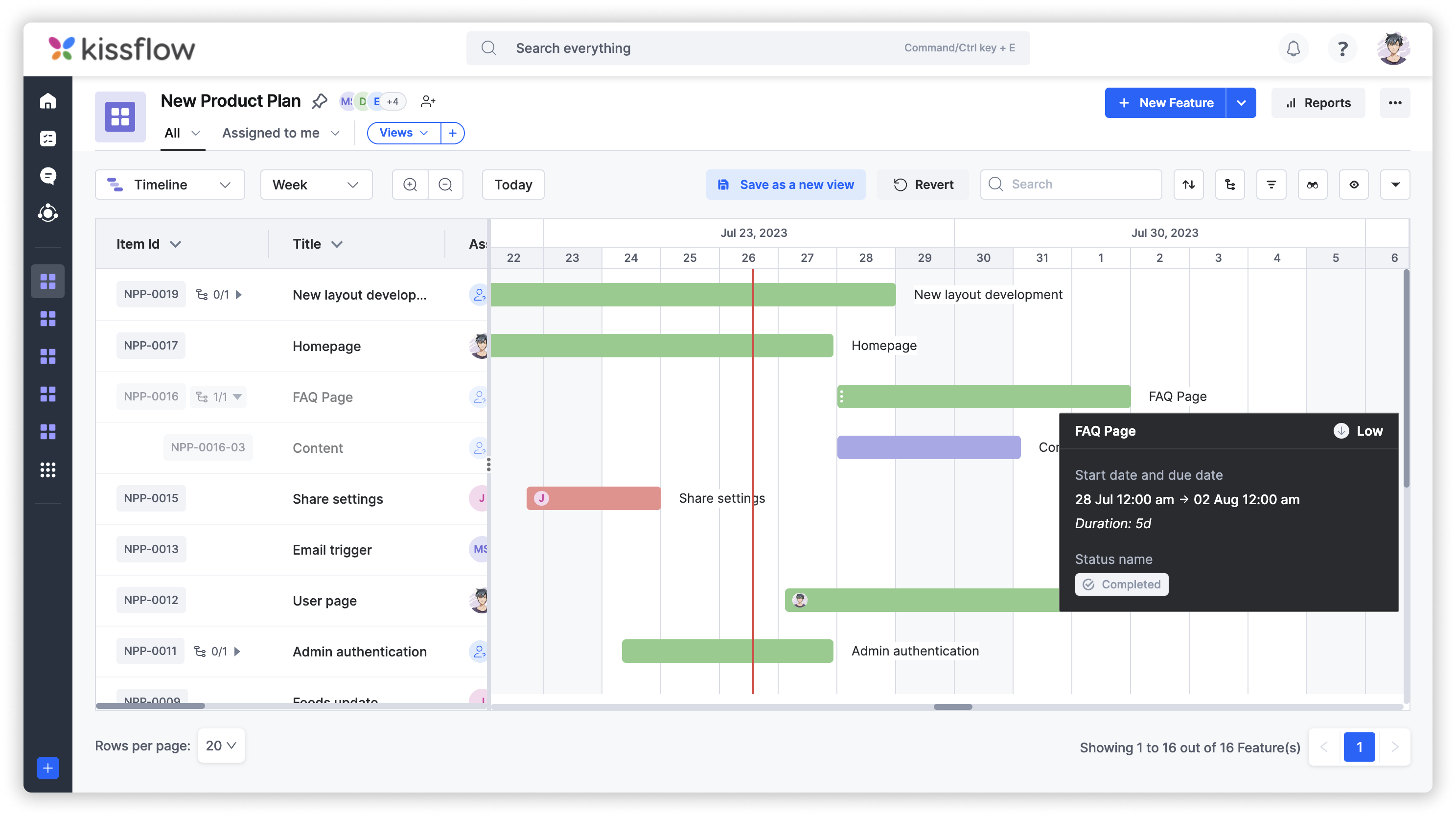This screenshot has height=817, width=1456.
Task: Click the binoculars toolbar icon
Action: [x=1313, y=185]
